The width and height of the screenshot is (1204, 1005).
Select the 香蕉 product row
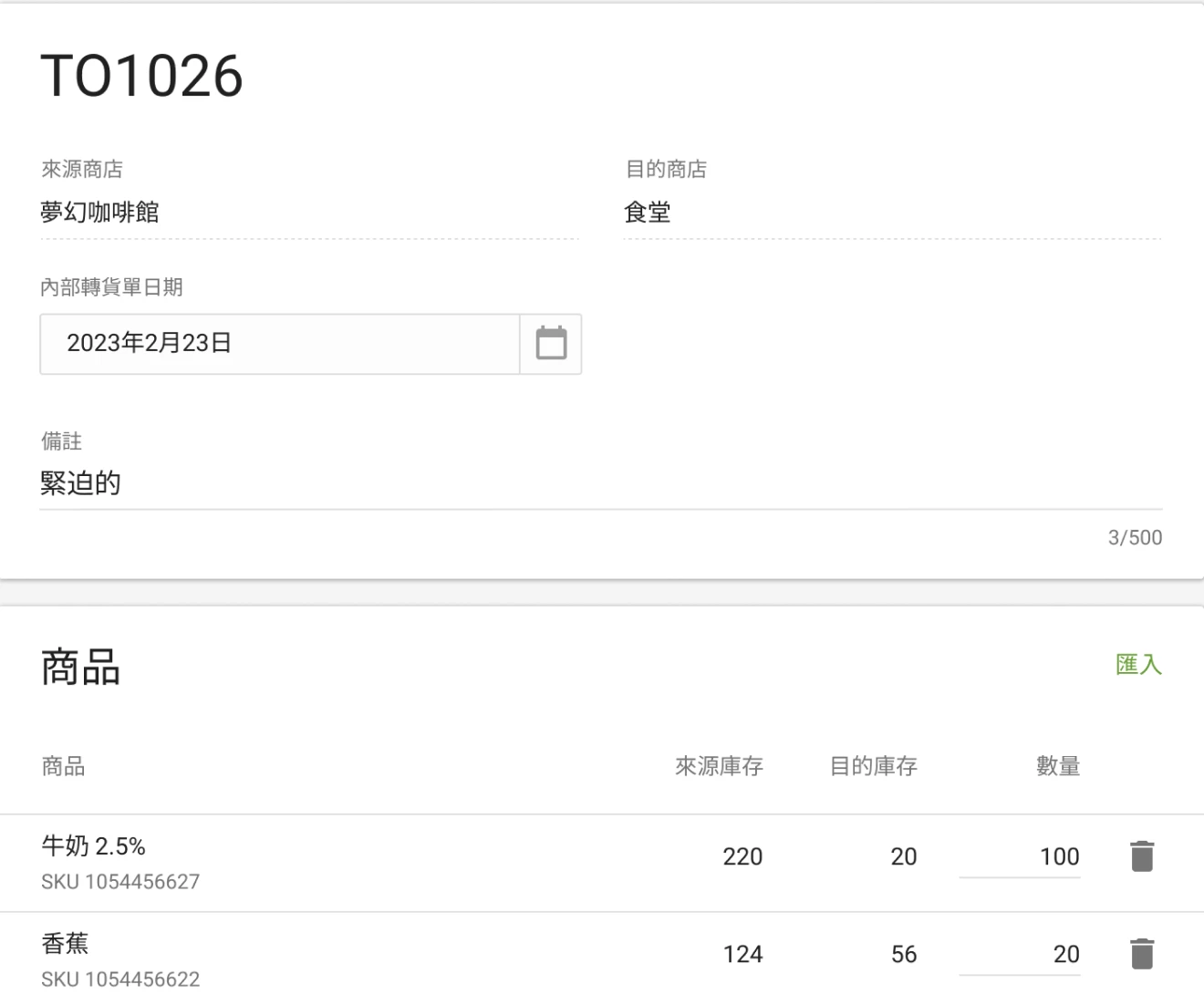coord(365,958)
